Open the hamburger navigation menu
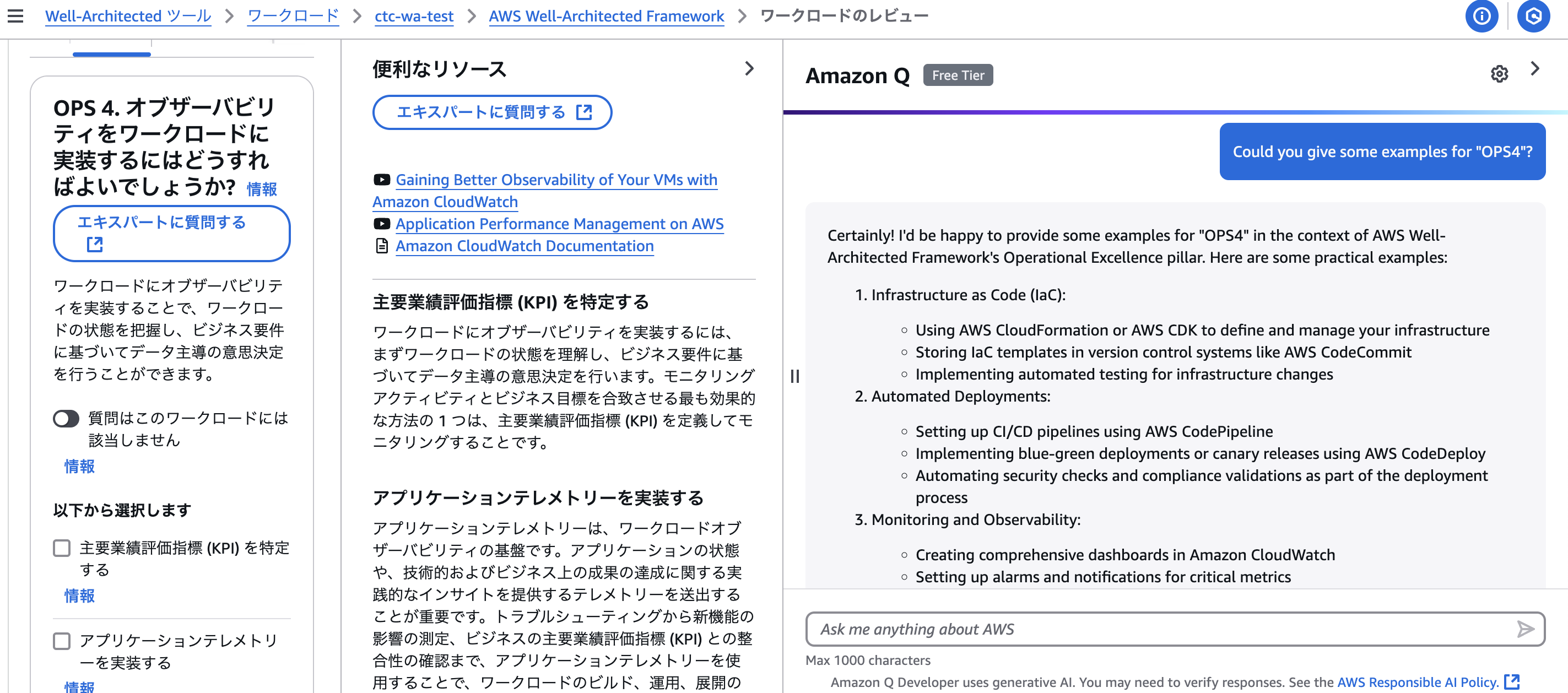This screenshot has height=693, width=1568. 15,16
